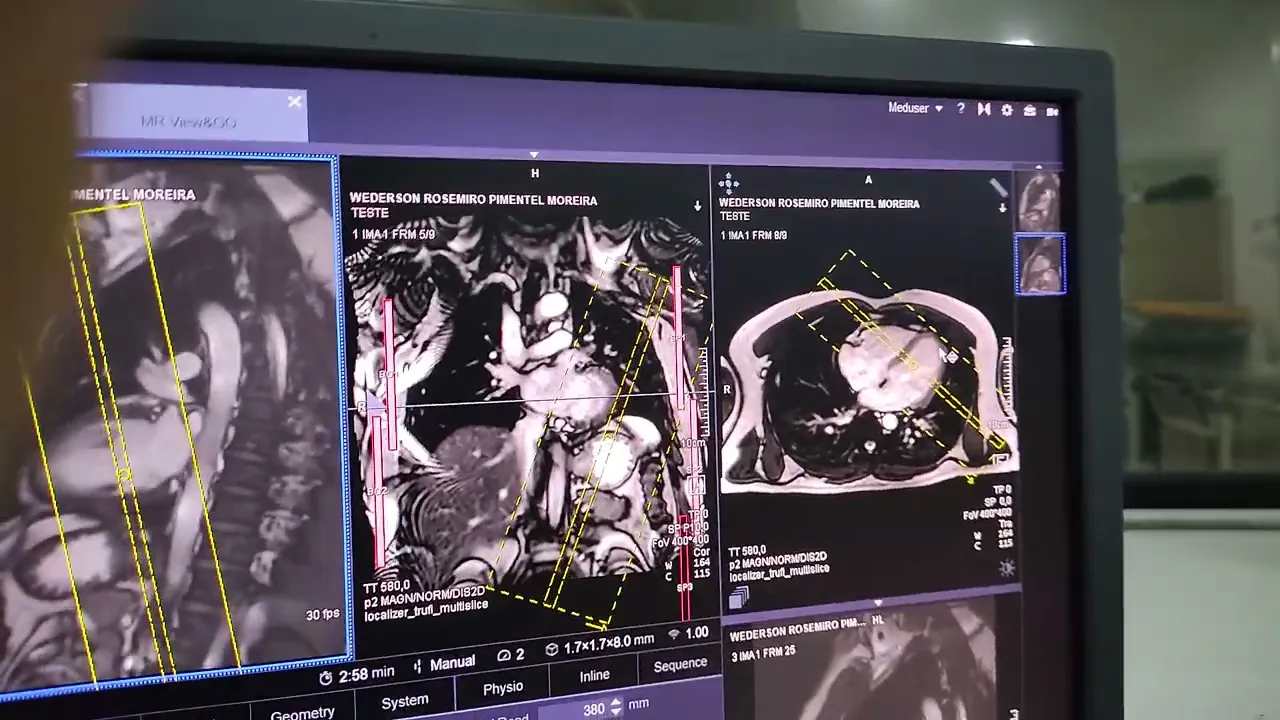Click the brightness sun icon in axial view
Viewport: 1280px width, 720px height.
pyautogui.click(x=1006, y=567)
